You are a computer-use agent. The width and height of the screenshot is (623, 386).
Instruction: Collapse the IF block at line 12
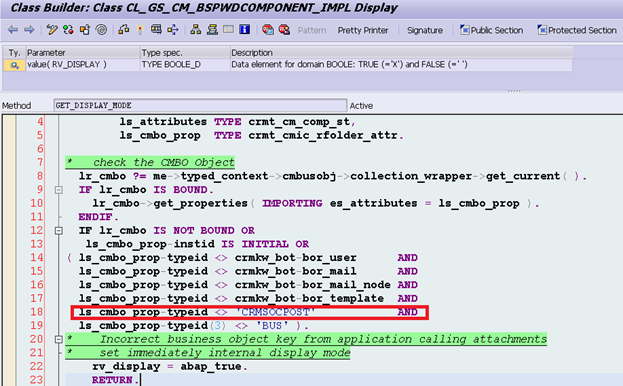click(x=58, y=231)
